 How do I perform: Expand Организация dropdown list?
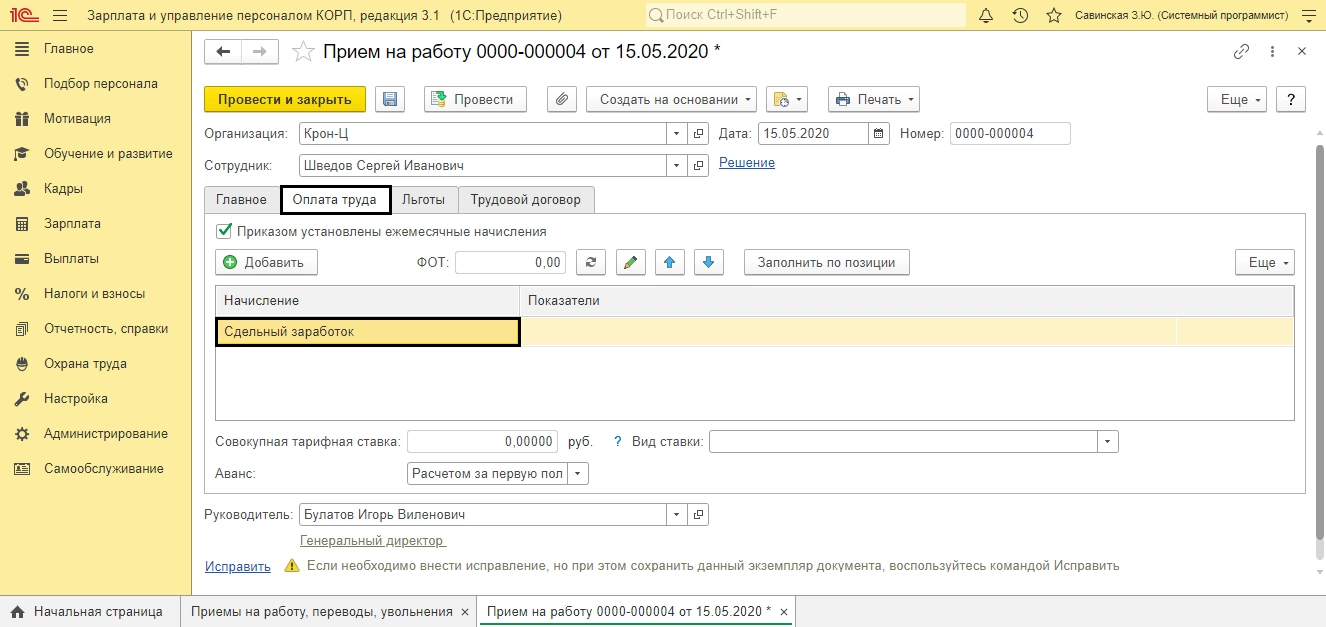coord(677,134)
